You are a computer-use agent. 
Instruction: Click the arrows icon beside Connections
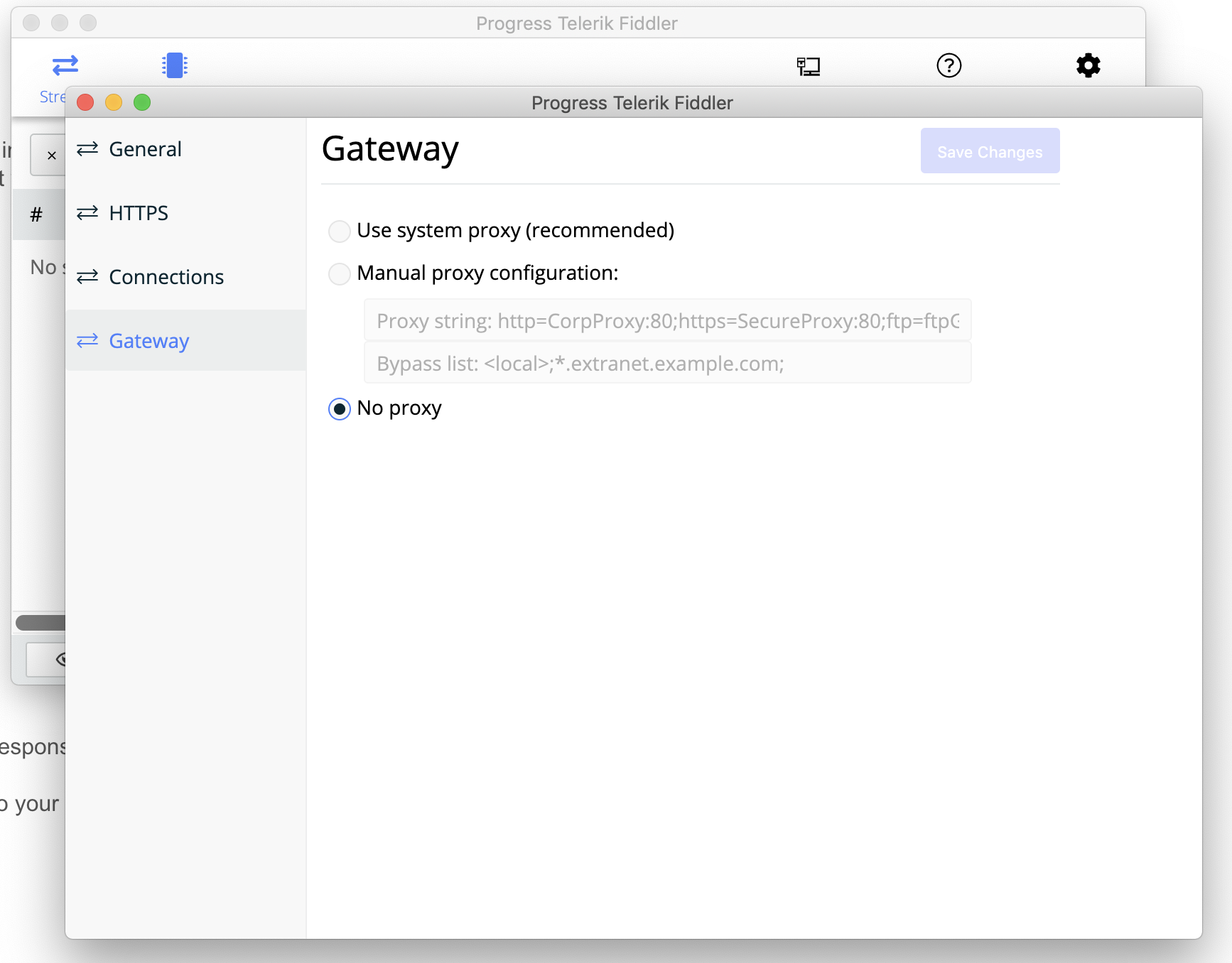pyautogui.click(x=87, y=277)
